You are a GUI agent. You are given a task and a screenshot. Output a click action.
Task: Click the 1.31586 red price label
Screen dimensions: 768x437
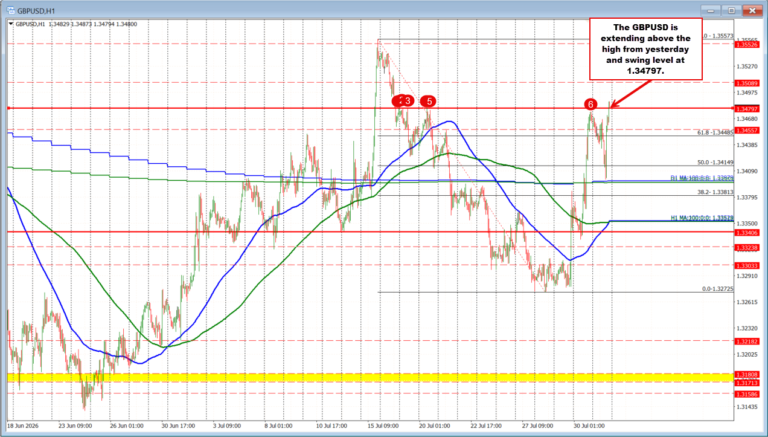click(x=746, y=394)
